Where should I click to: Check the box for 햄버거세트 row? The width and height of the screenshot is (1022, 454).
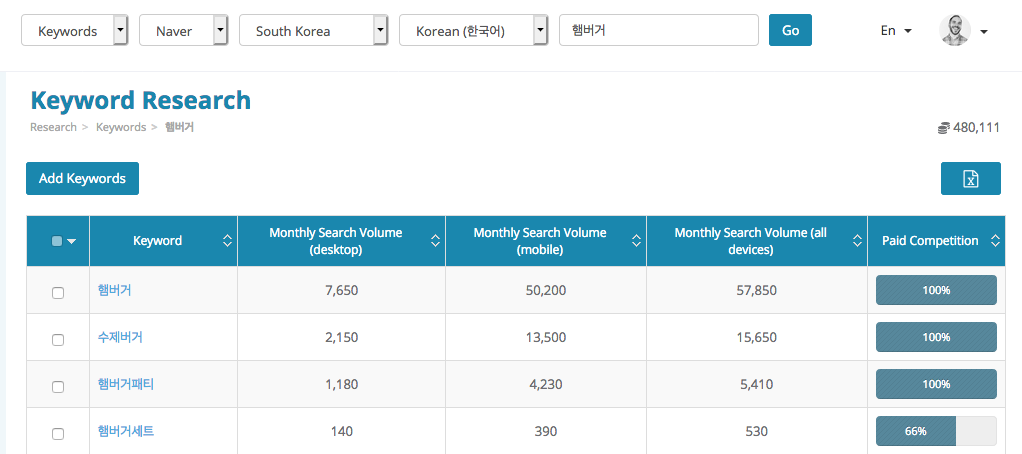click(58, 434)
